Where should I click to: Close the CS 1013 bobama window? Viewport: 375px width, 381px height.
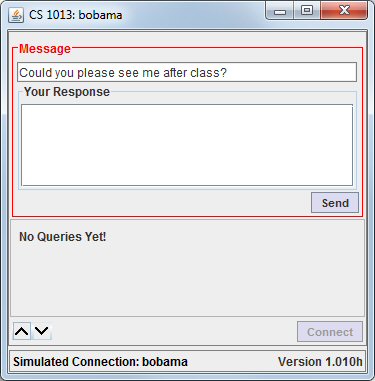pyautogui.click(x=344, y=11)
